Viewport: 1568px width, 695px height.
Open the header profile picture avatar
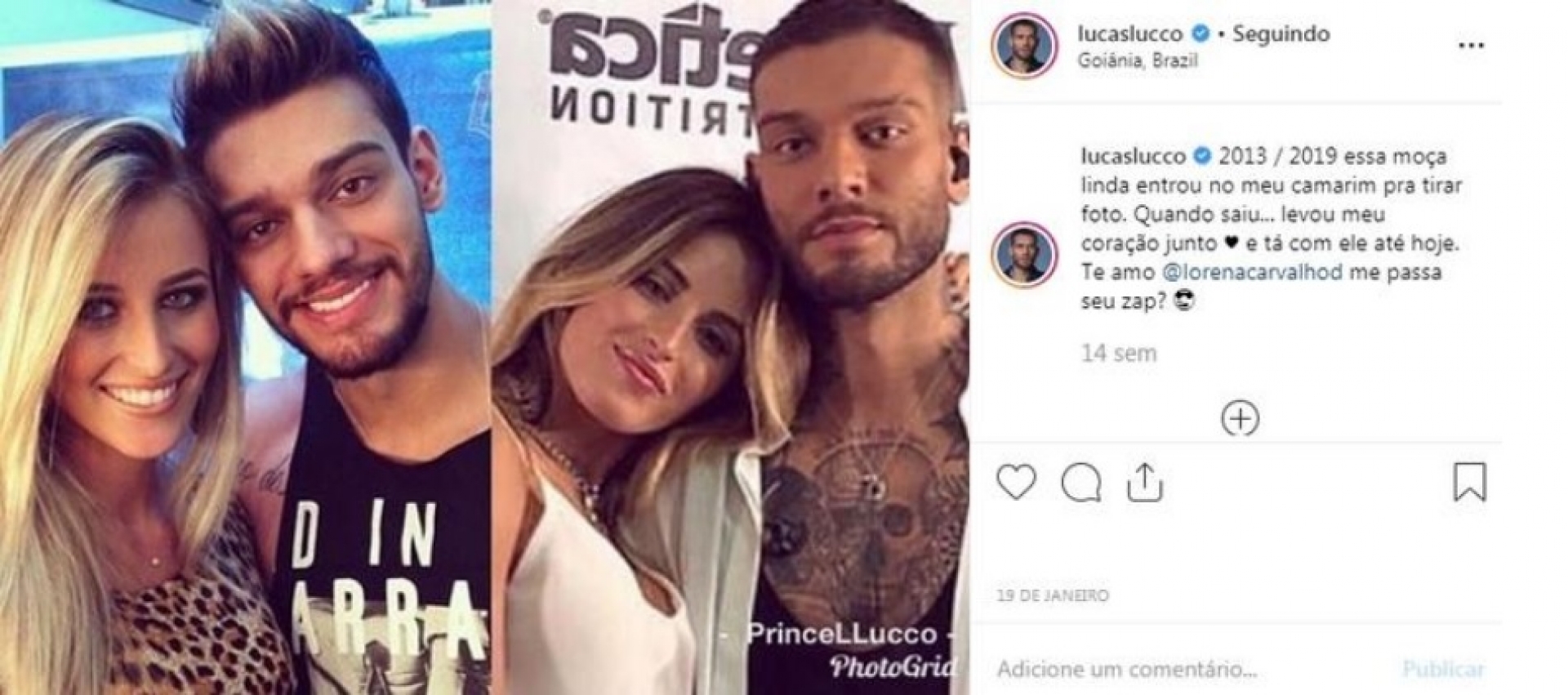pyautogui.click(x=1024, y=46)
